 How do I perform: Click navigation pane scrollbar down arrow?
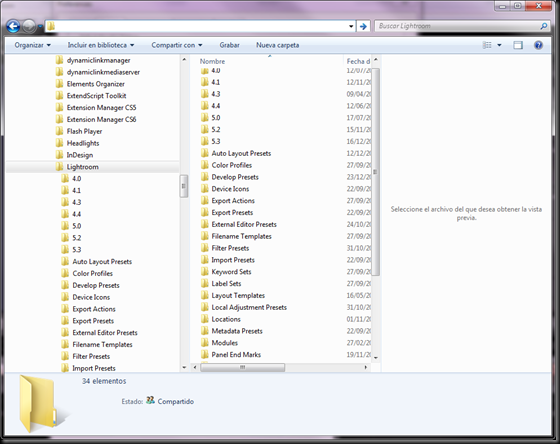184,367
